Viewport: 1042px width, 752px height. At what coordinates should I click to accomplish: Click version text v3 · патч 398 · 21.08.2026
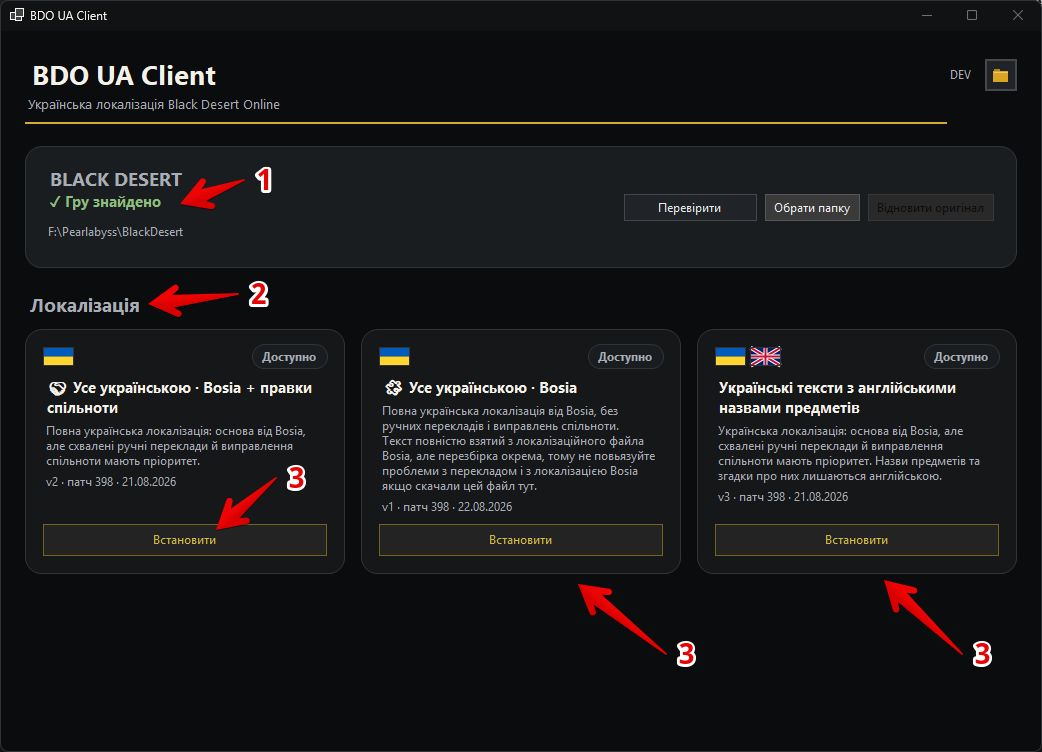(x=783, y=497)
